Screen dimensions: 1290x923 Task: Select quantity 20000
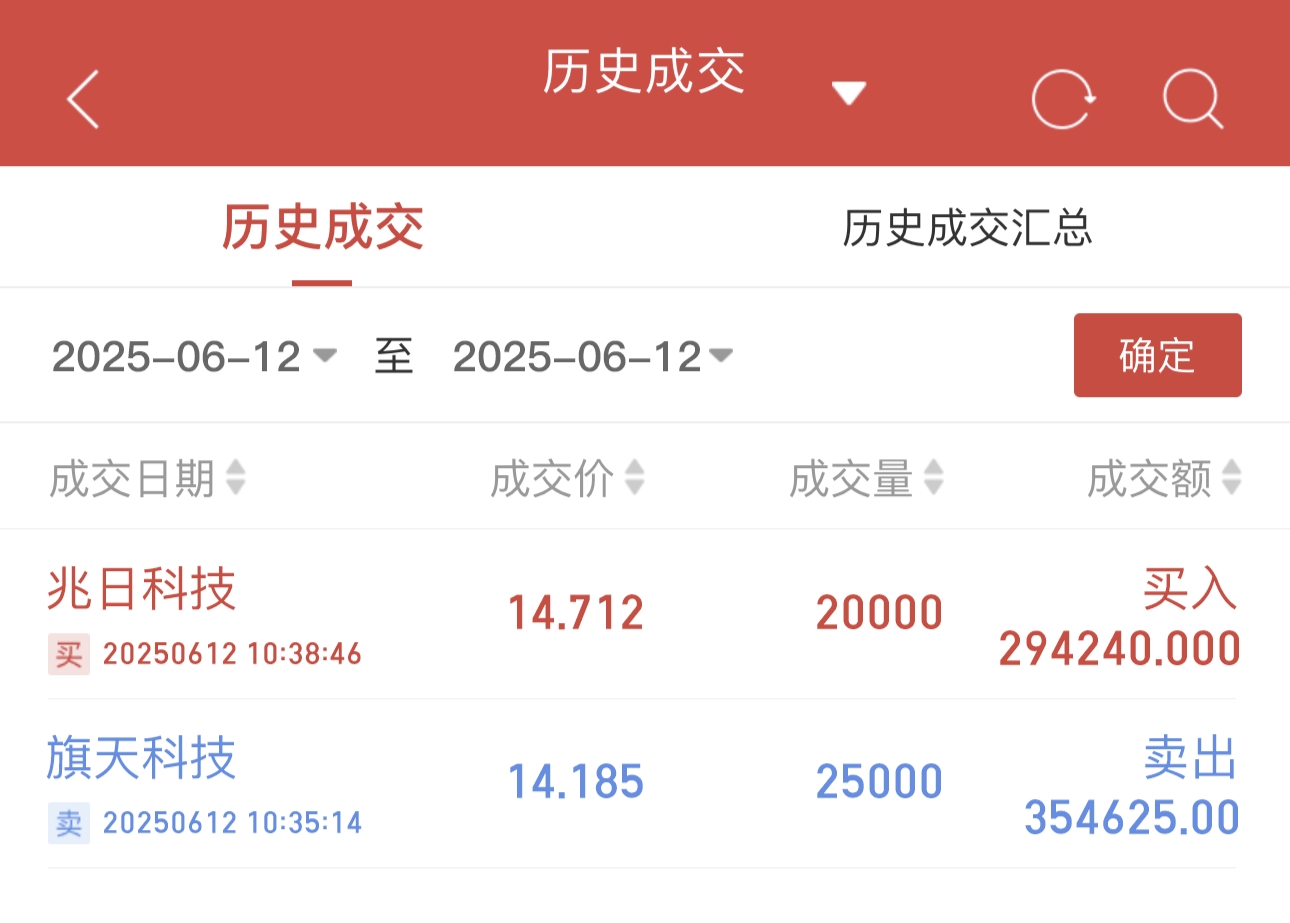[880, 612]
